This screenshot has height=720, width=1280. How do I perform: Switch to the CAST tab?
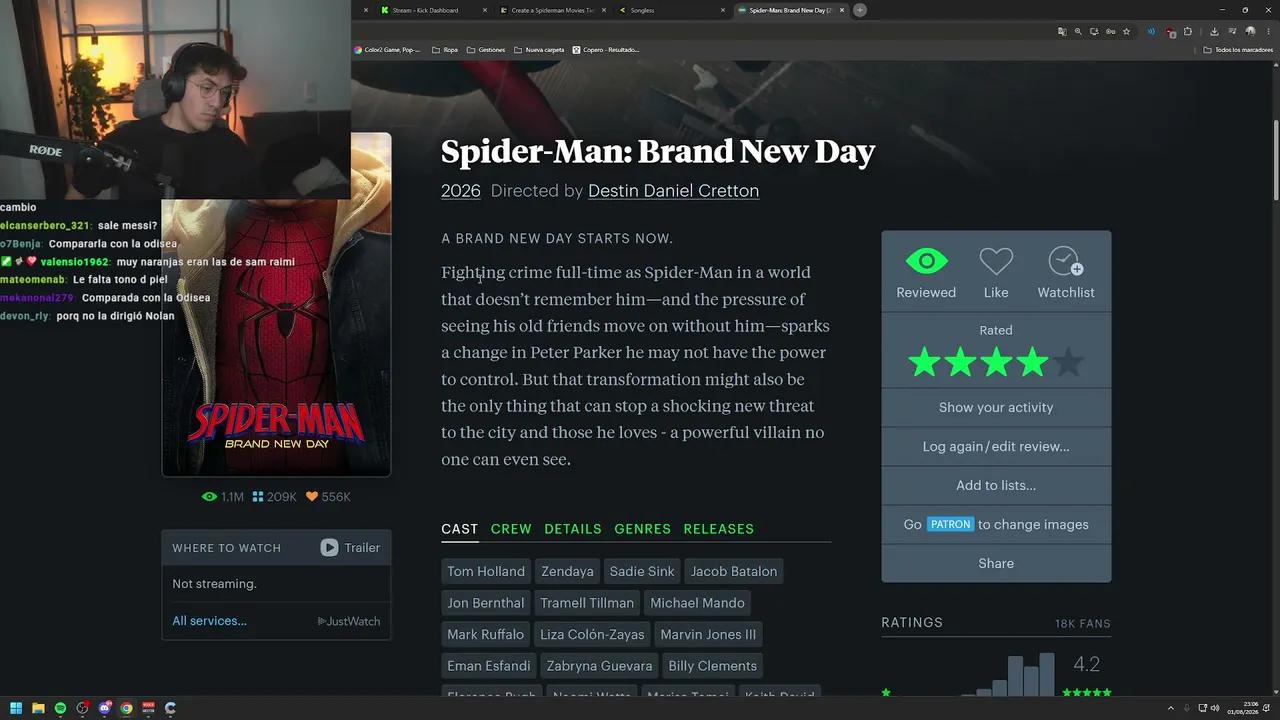460,529
